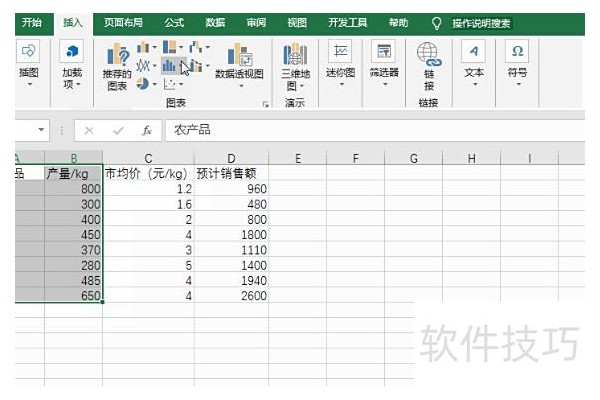Screen dimensions: 600x400
Task: Expand the hierarchy chart dropdown arrow
Action: pyautogui.click(x=181, y=47)
